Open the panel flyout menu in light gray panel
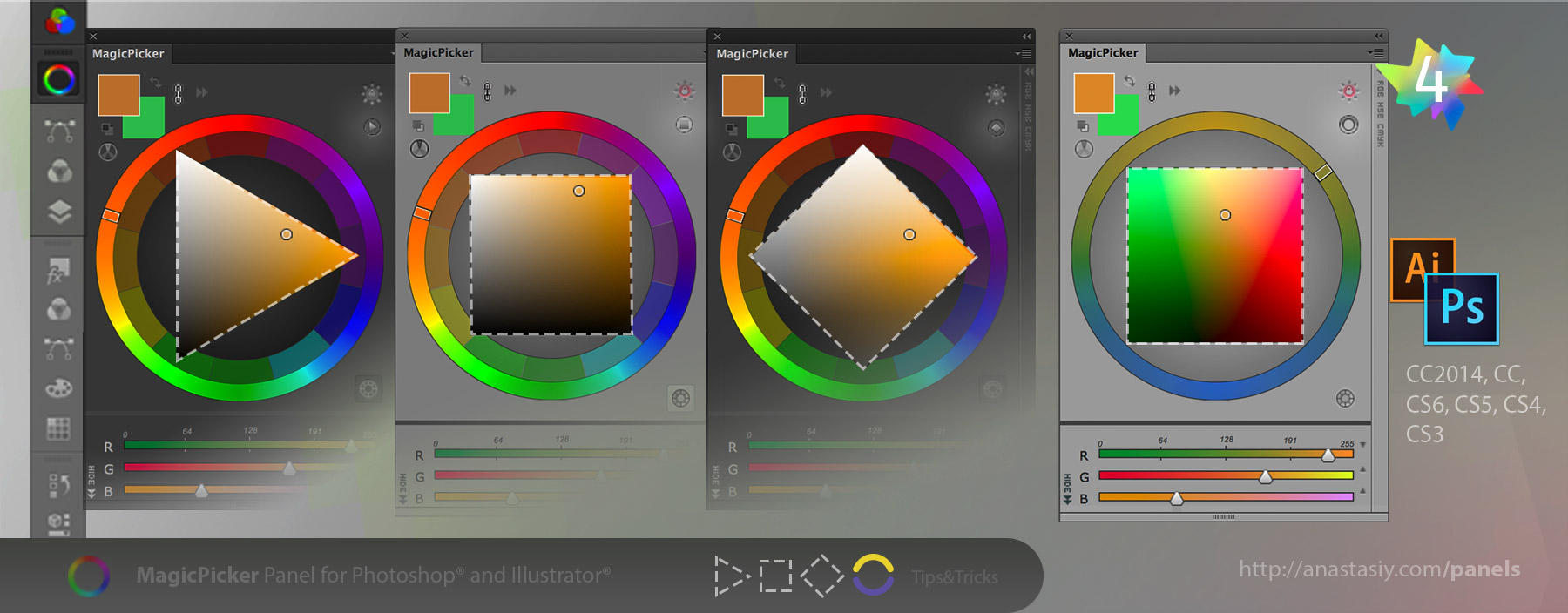The width and height of the screenshot is (1568, 613). pos(1376,53)
